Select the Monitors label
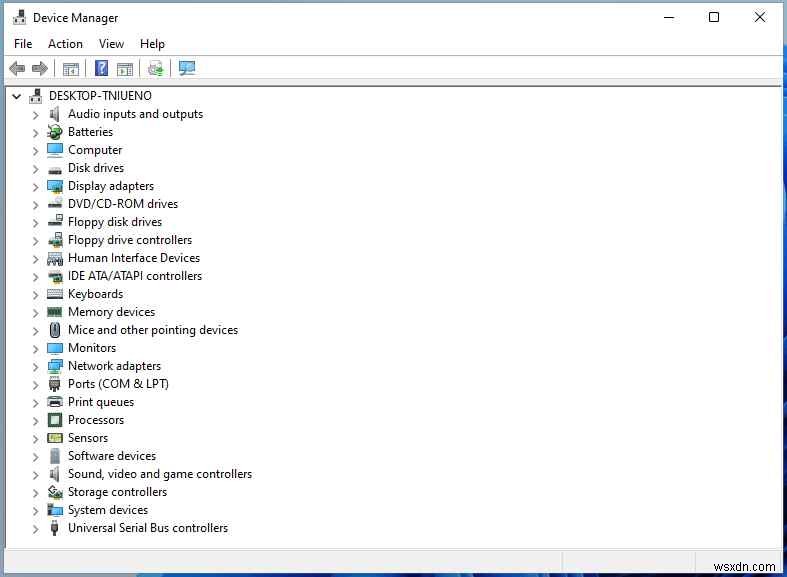Viewport: 787px width, 577px height. 92,348
